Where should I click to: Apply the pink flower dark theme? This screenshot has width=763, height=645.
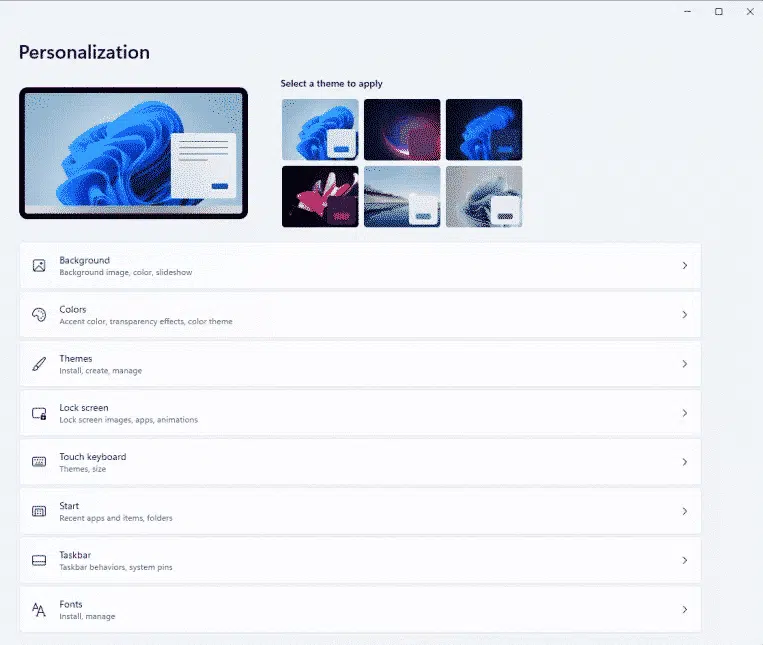tap(320, 197)
